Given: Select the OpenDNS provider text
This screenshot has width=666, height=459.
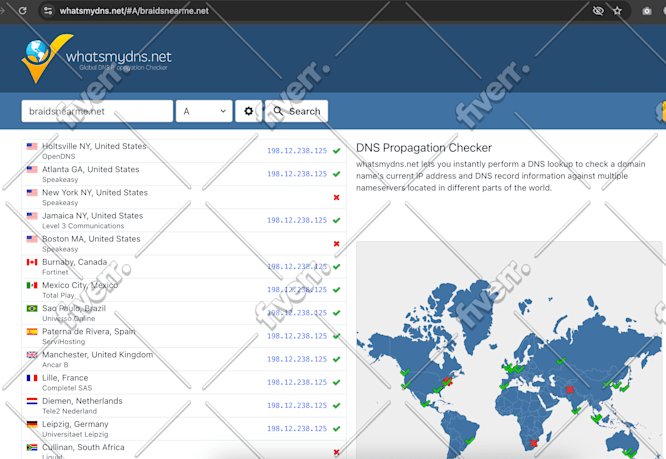Looking at the screenshot, I should point(59,156).
